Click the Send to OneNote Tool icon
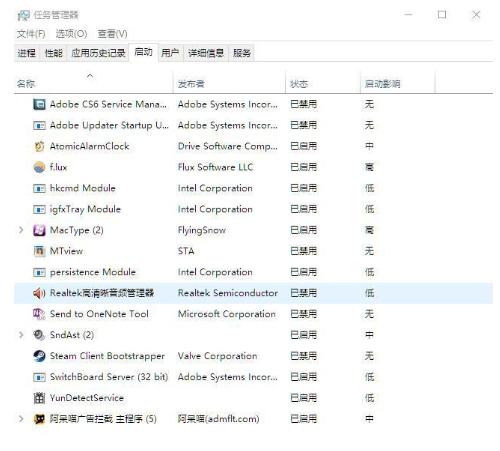 (39, 314)
